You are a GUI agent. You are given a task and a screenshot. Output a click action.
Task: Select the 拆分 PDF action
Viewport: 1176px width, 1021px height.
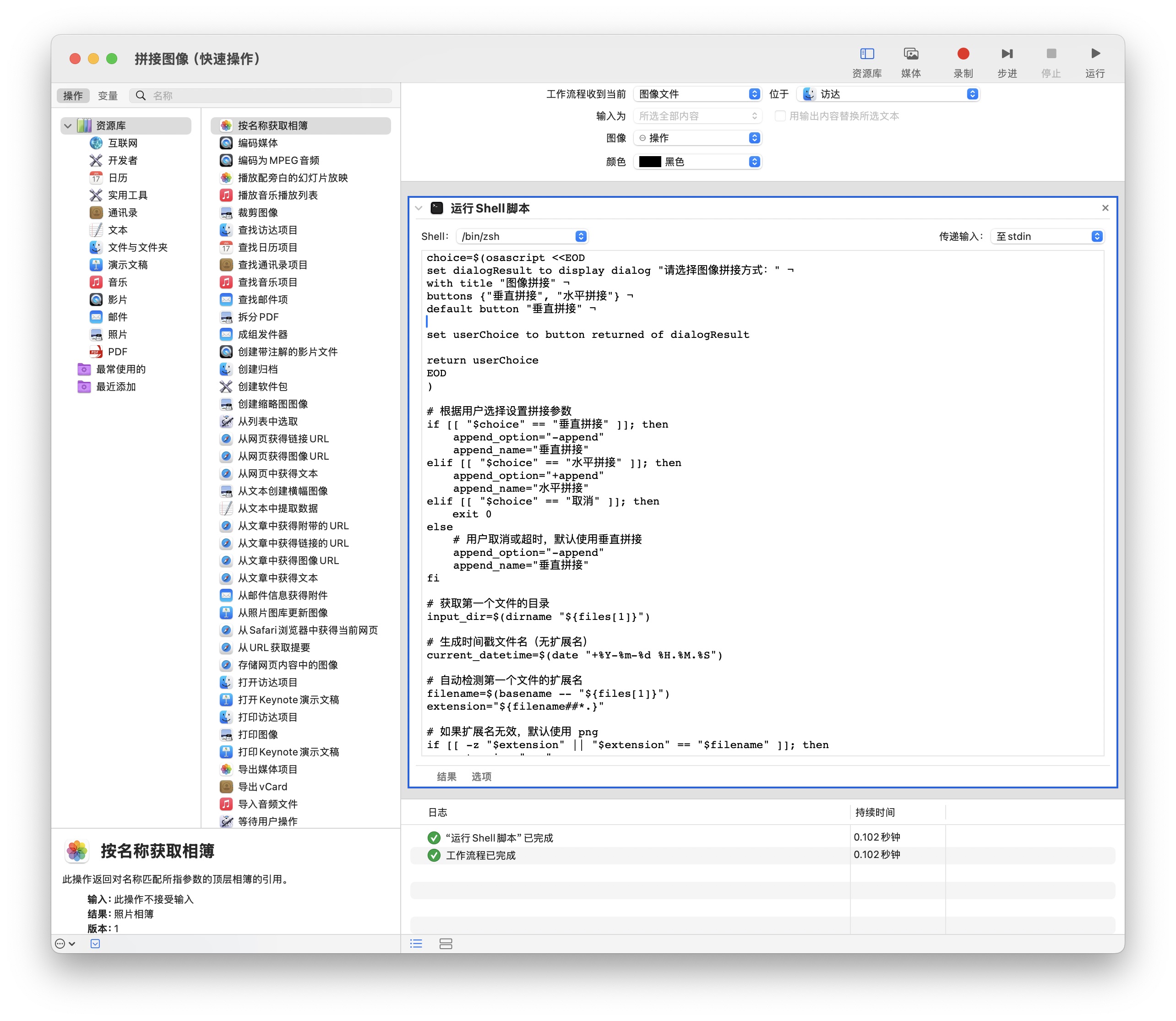tap(258, 317)
